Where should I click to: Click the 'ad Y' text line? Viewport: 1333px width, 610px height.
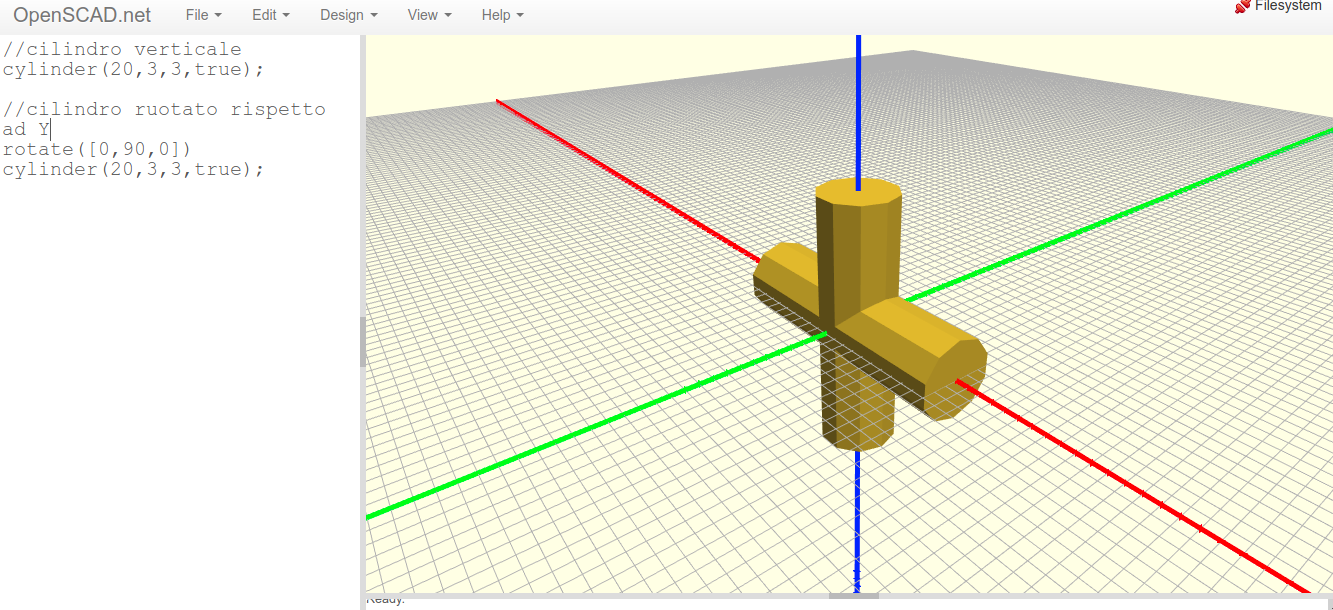(x=26, y=129)
